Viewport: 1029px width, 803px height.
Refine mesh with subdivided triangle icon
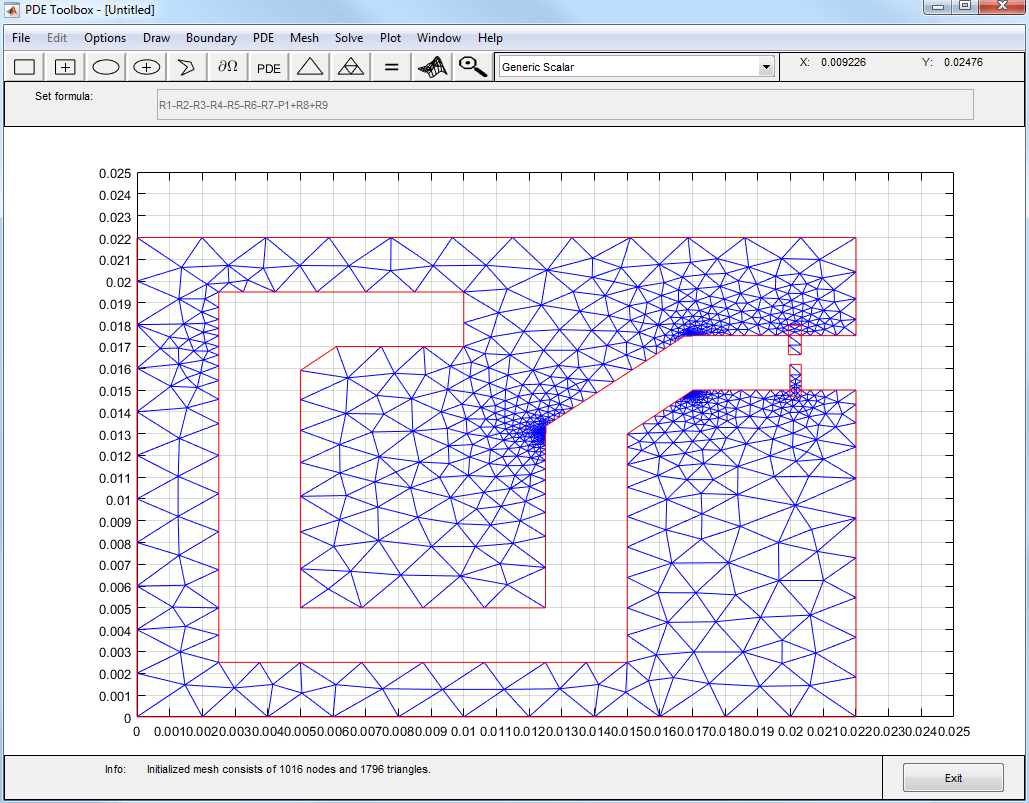pyautogui.click(x=350, y=67)
